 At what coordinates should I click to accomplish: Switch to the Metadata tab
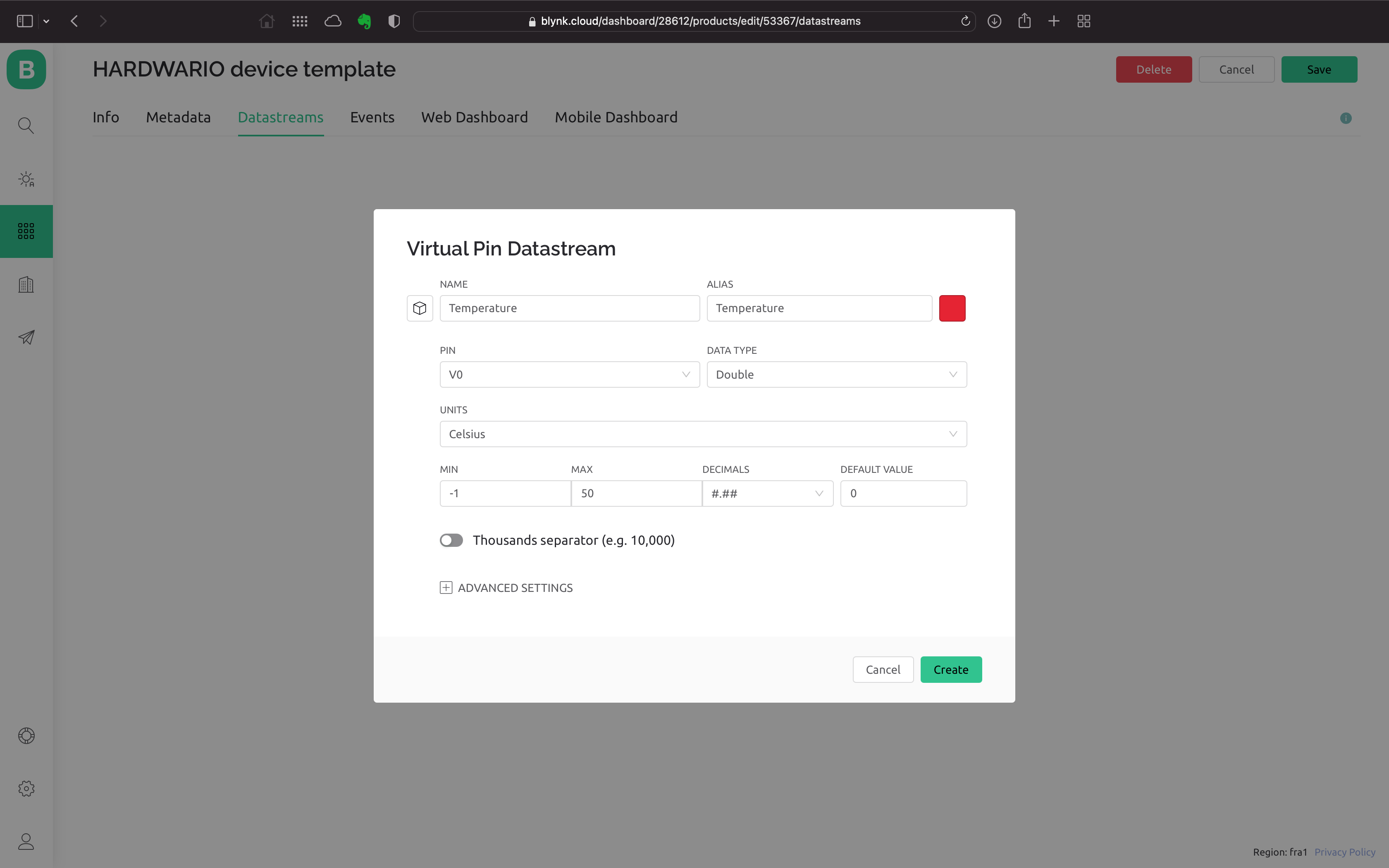[178, 117]
